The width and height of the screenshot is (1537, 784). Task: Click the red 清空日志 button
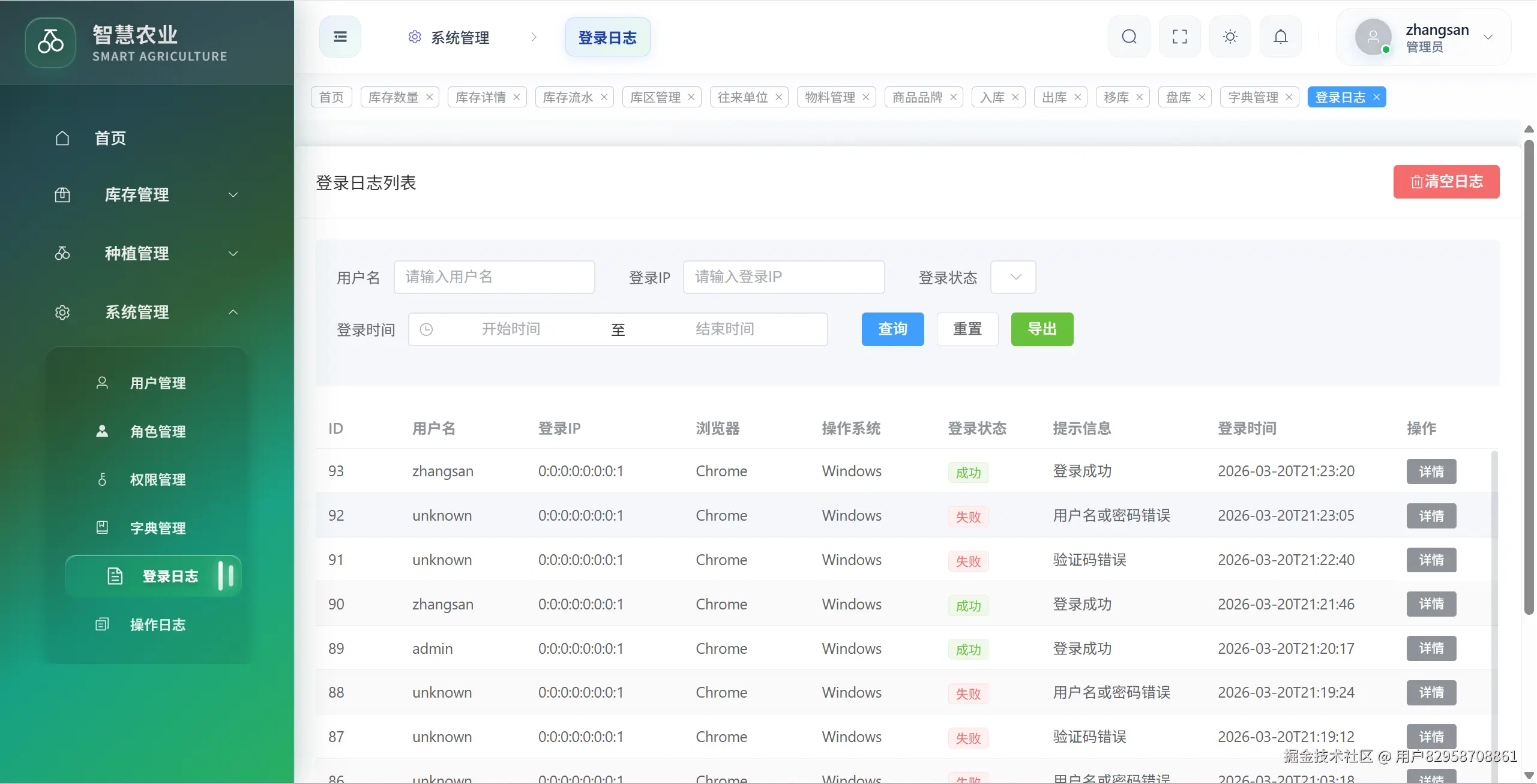coord(1446,182)
